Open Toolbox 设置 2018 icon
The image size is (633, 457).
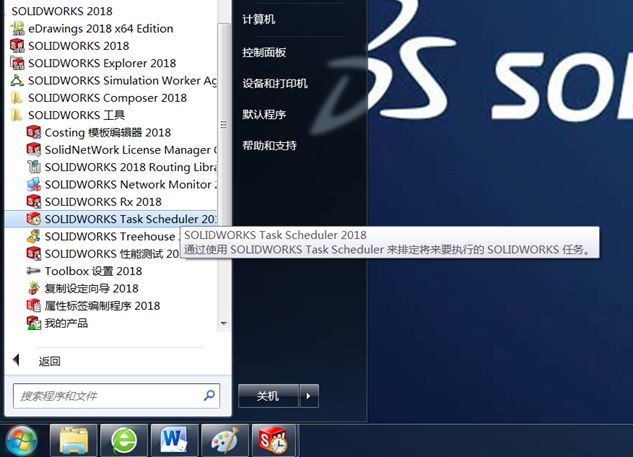[34, 271]
